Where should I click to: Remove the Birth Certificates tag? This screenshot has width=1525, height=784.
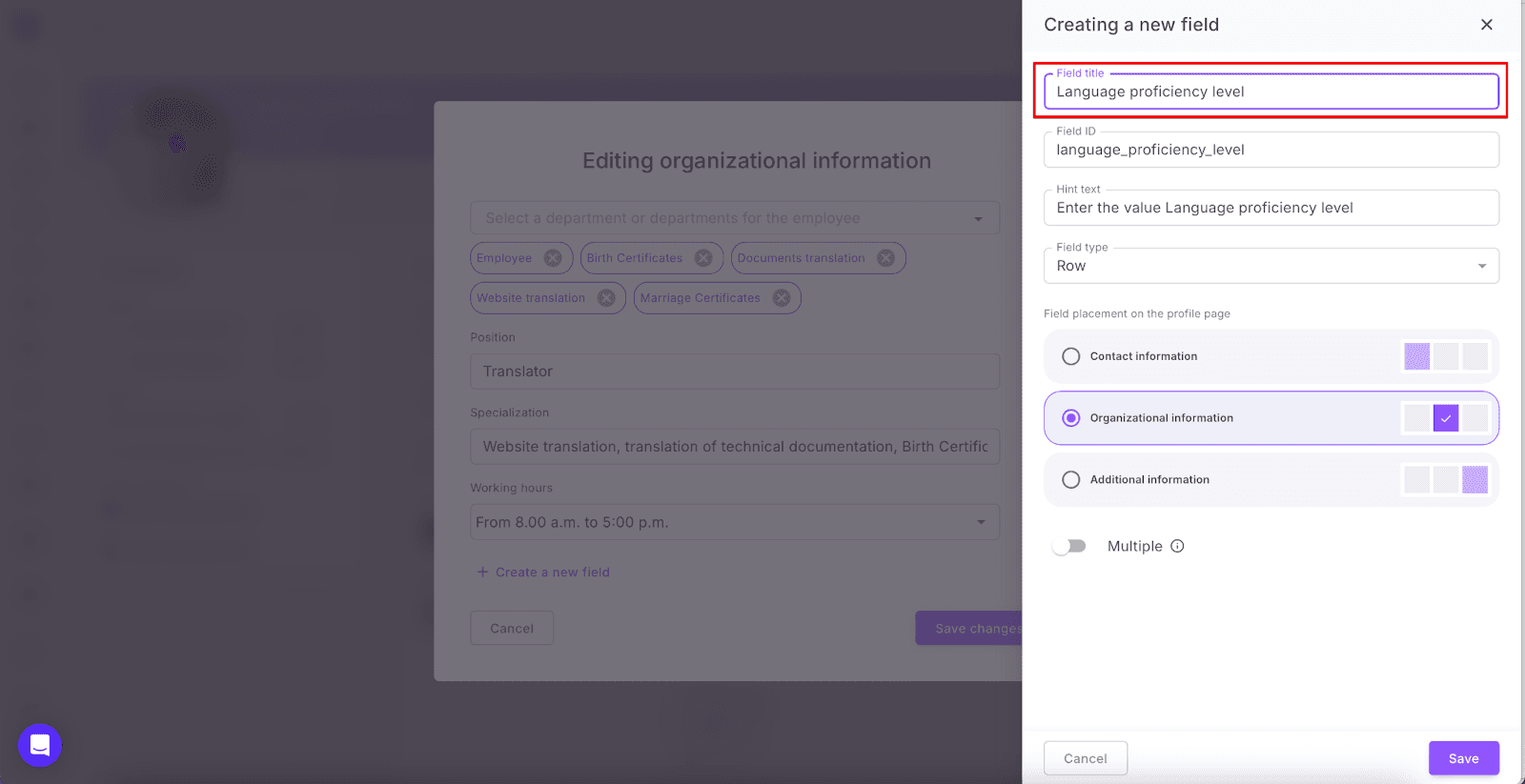point(703,258)
